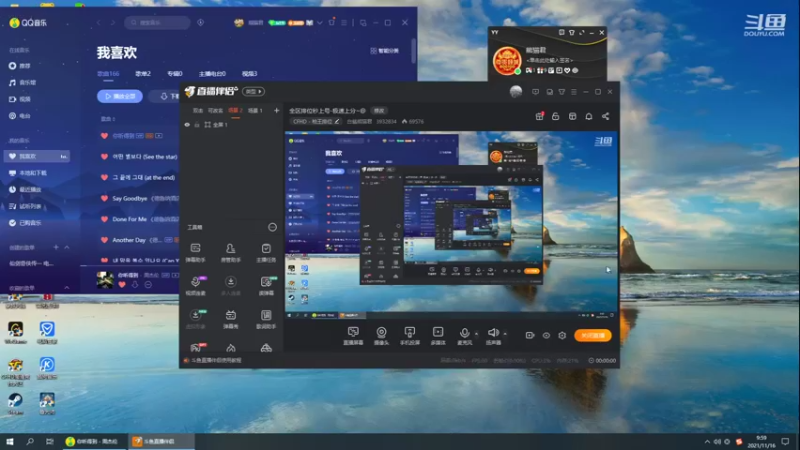Open the Steam desktop shortcut
Viewport: 800px width, 450px height.
click(x=15, y=404)
